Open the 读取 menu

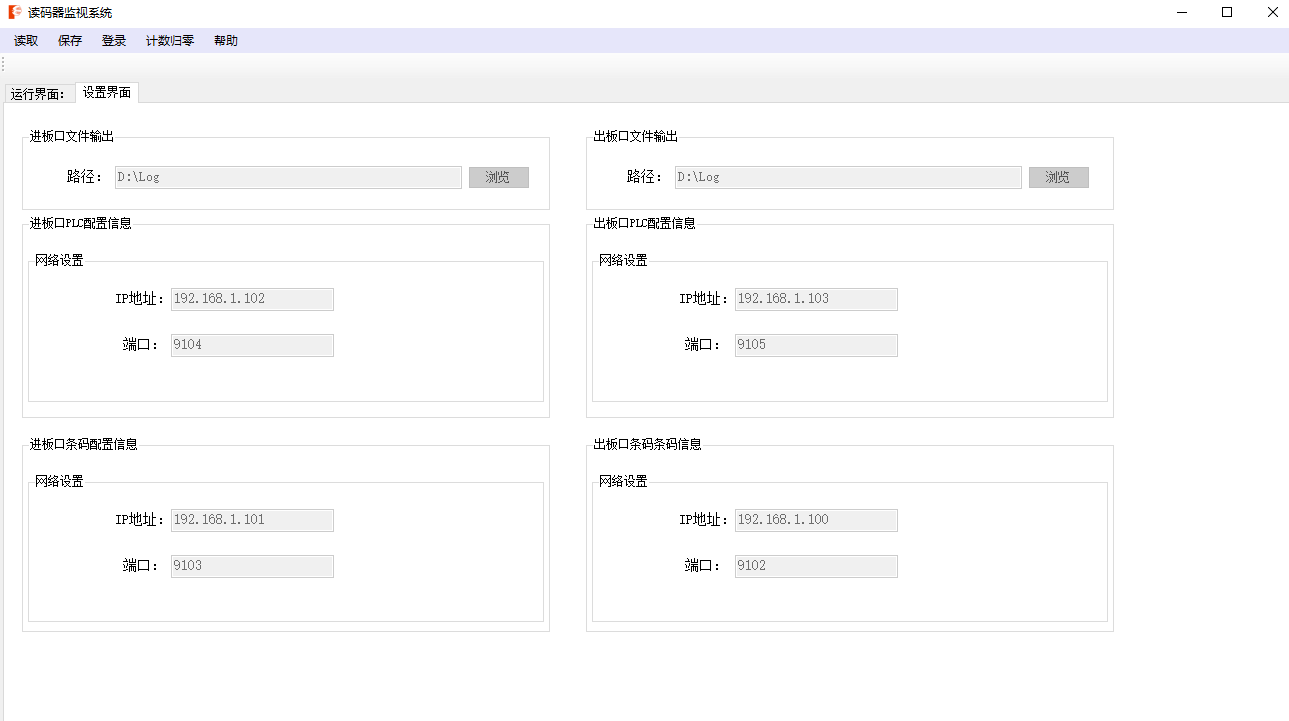(26, 41)
